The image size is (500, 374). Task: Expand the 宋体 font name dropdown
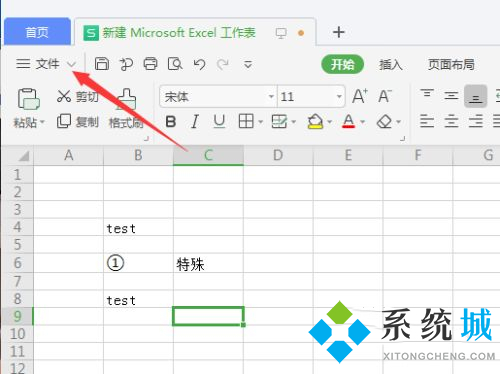tap(271, 97)
